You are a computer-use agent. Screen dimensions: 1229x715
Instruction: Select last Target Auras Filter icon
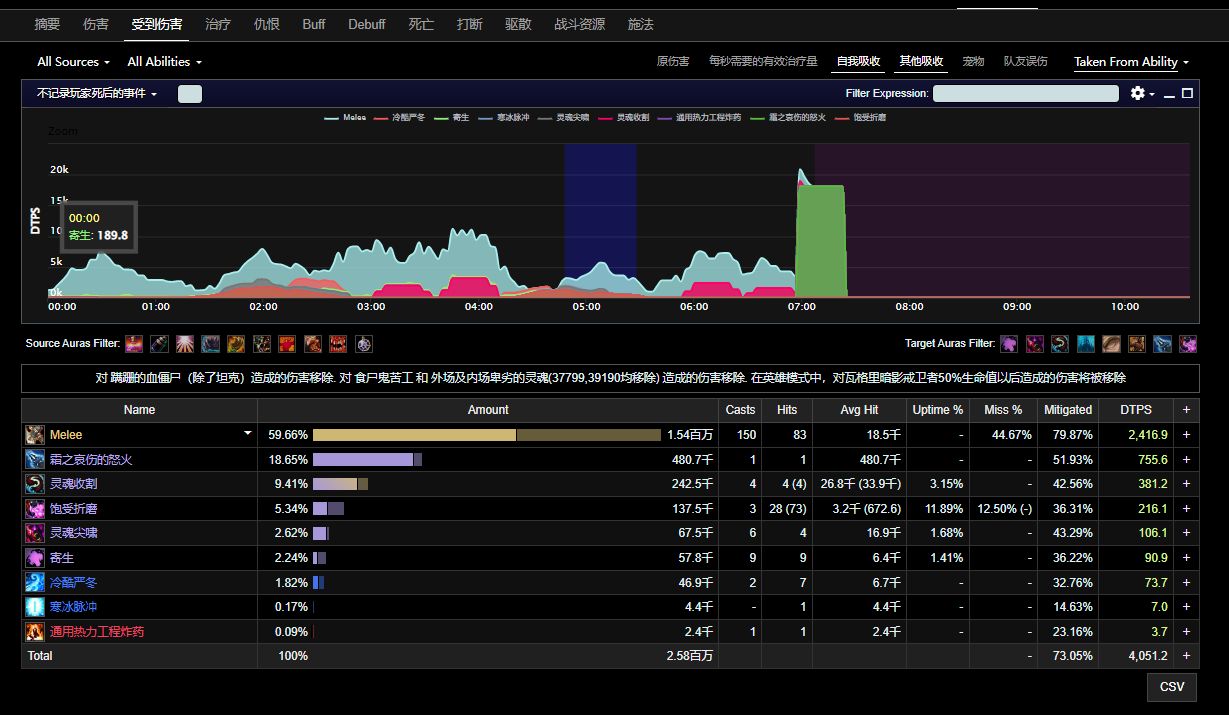[1187, 344]
